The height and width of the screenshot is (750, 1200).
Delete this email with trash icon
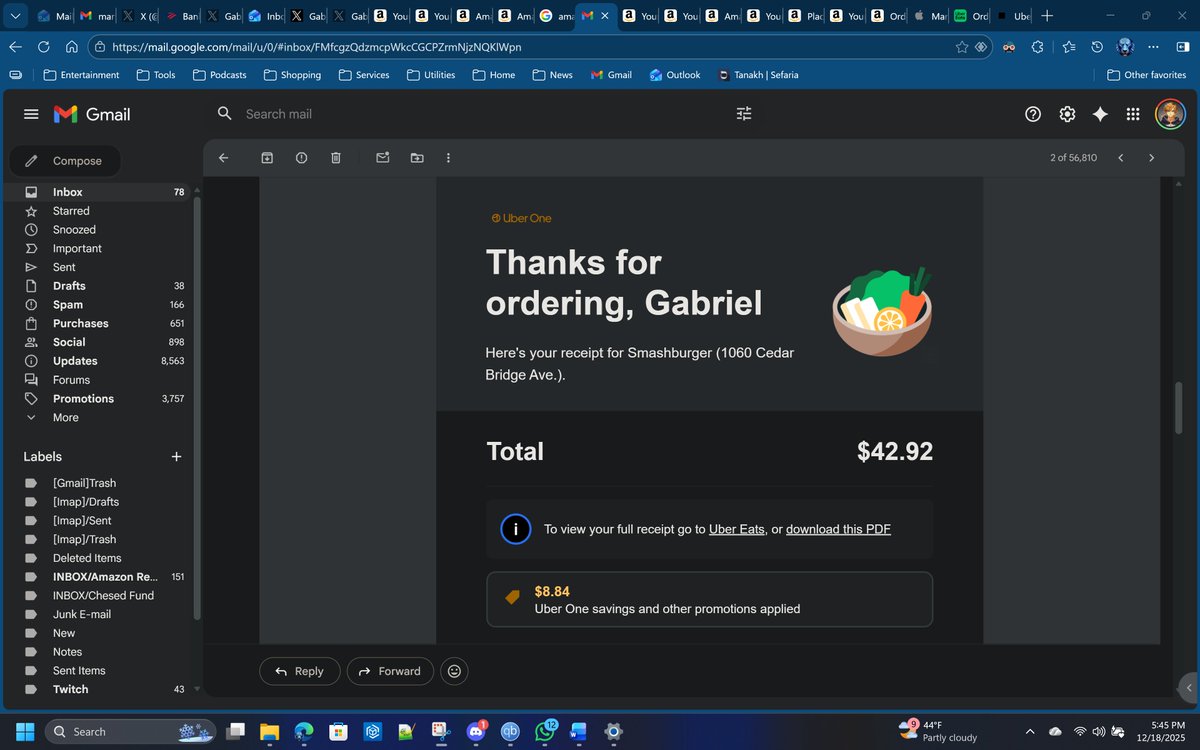[336, 158]
